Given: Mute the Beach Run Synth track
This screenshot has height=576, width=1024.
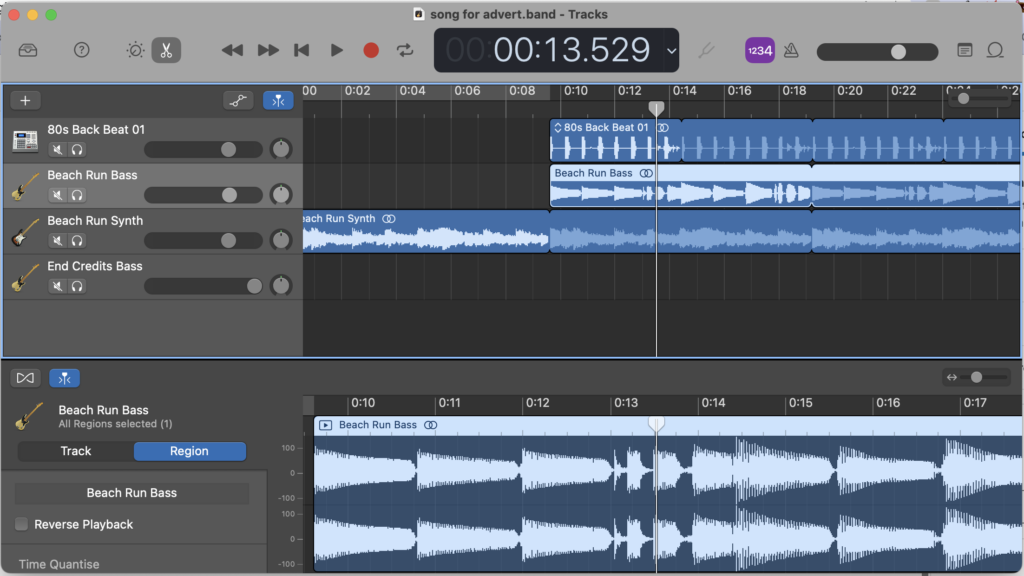Looking at the screenshot, I should pyautogui.click(x=57, y=241).
